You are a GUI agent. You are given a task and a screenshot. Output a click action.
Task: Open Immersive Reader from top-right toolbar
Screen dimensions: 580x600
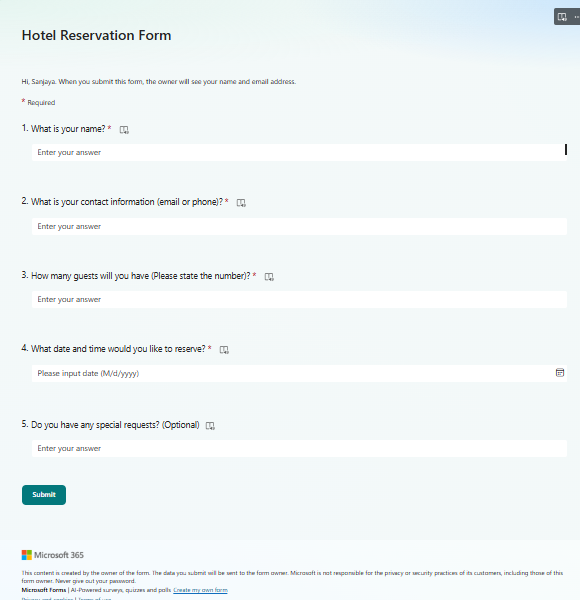562,17
